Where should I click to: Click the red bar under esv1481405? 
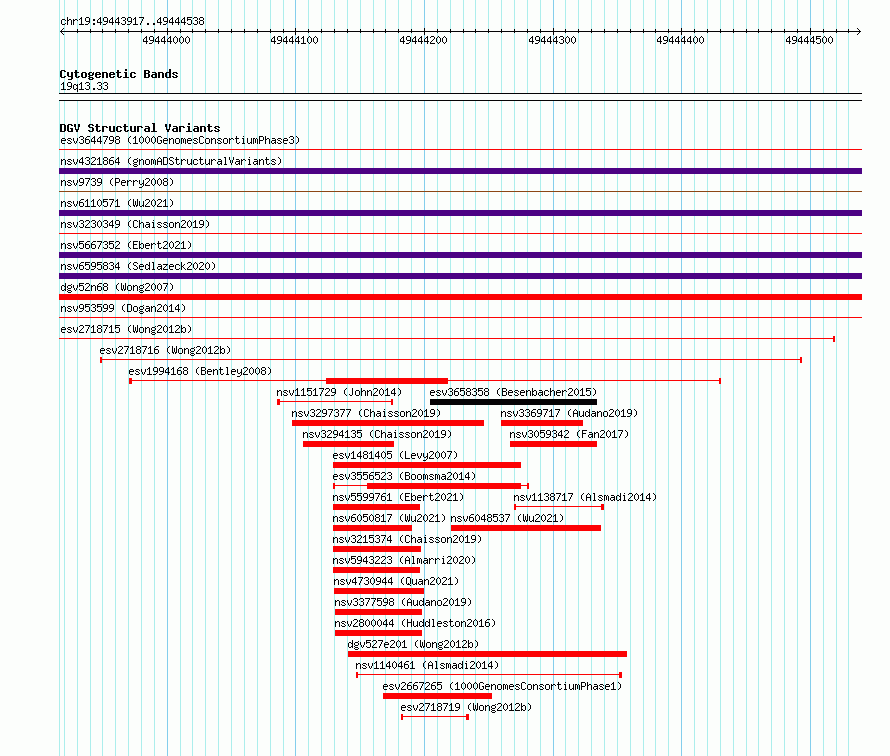coord(427,465)
